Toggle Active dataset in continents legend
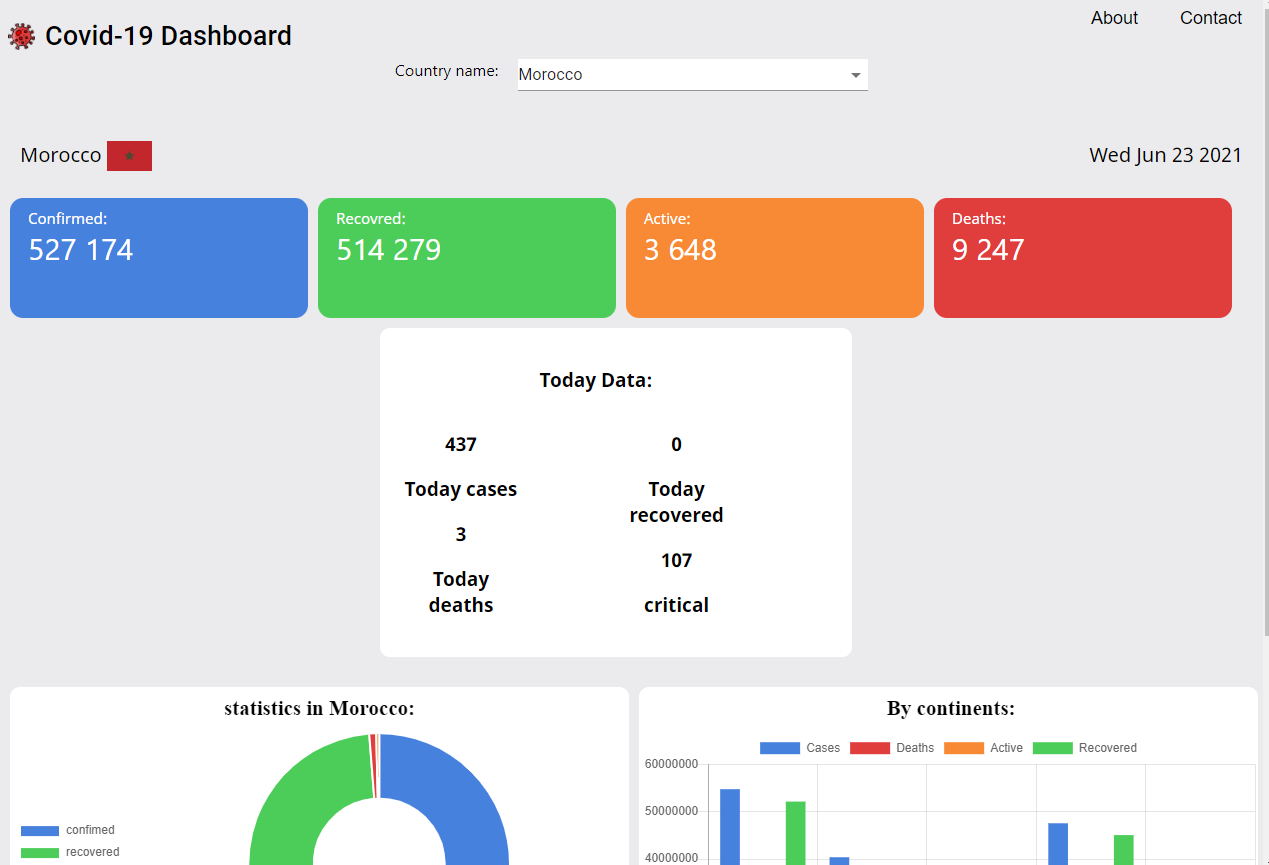The image size is (1269, 865). coord(984,748)
